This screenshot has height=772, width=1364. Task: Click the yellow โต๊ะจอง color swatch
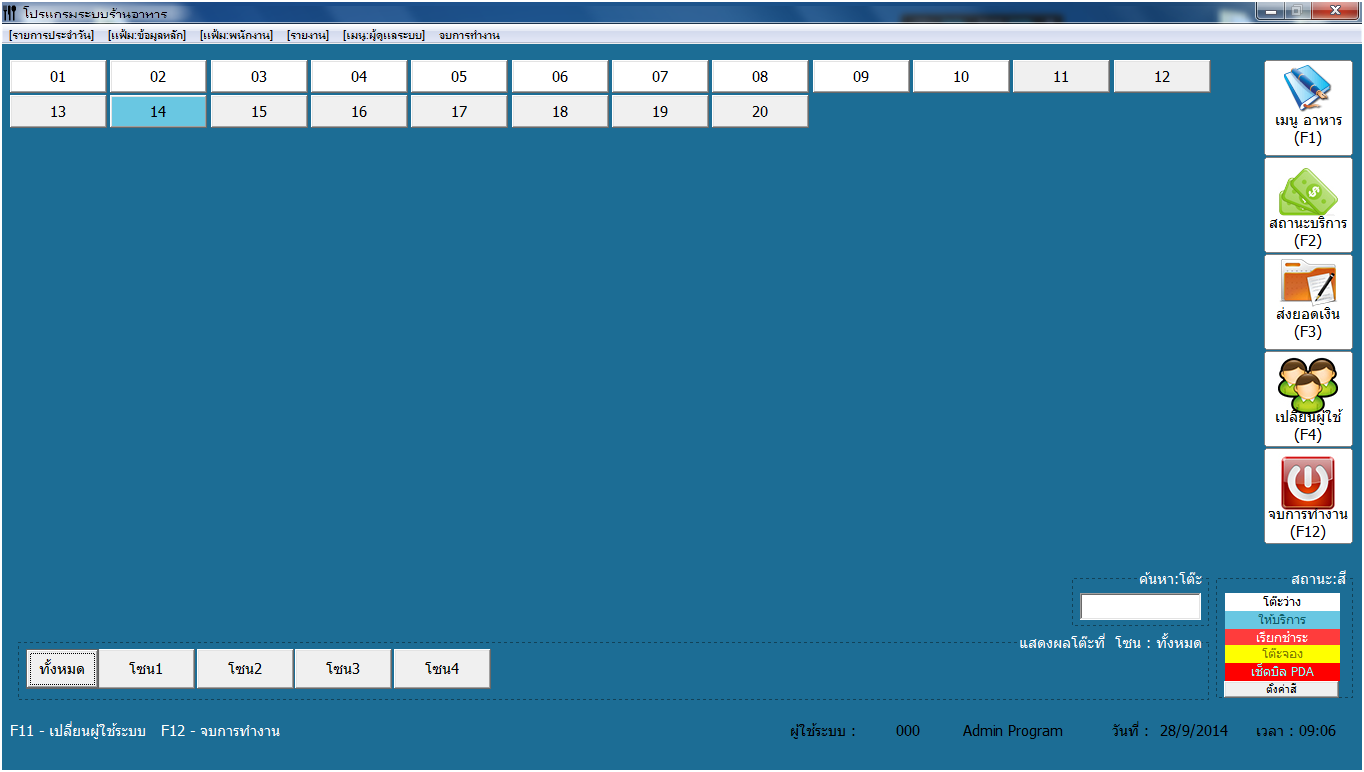[x=1282, y=654]
